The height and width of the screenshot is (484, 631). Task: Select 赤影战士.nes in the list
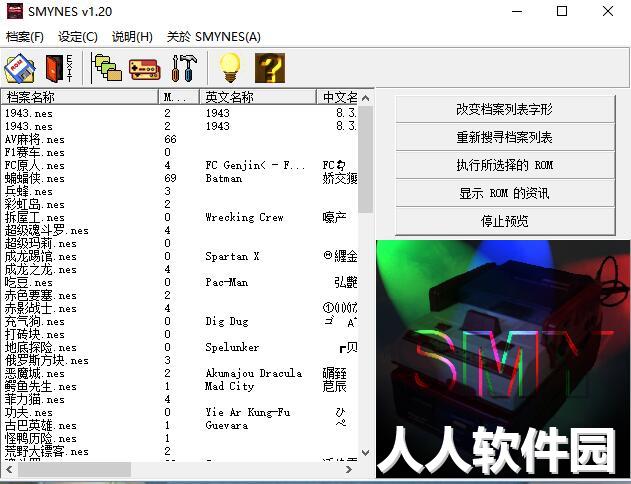pos(41,308)
